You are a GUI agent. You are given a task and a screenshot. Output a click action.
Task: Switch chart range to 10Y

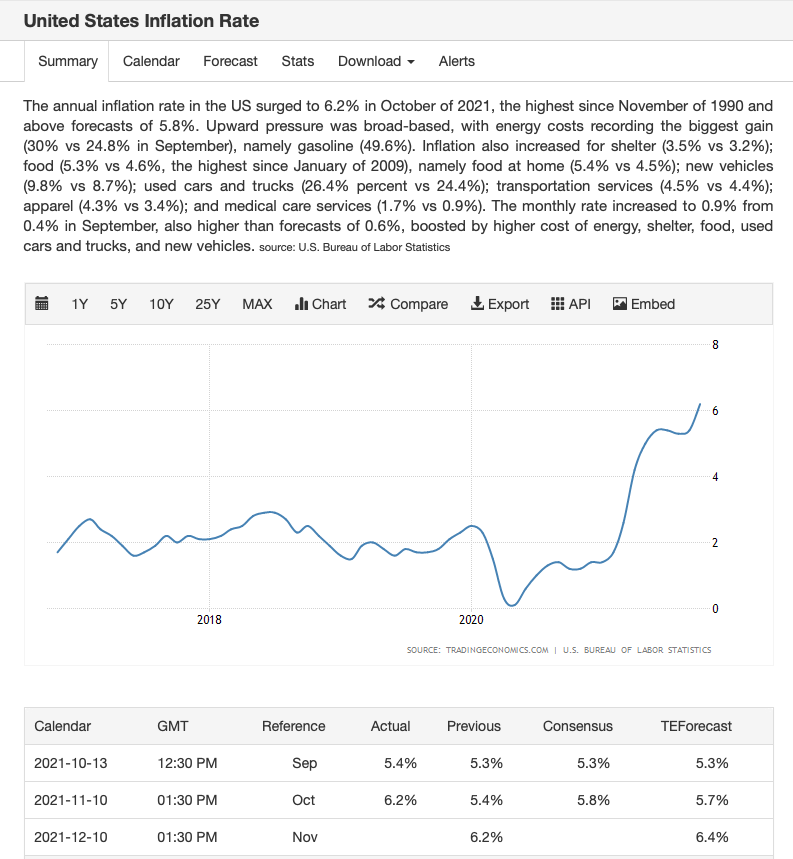click(161, 304)
